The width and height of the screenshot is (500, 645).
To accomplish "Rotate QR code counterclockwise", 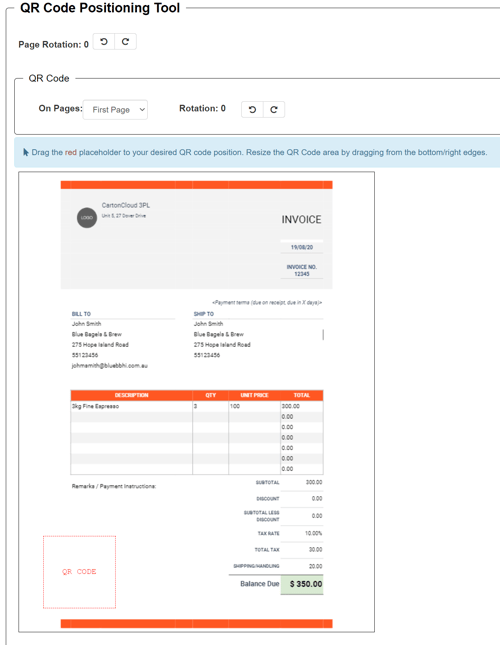I will tap(252, 109).
